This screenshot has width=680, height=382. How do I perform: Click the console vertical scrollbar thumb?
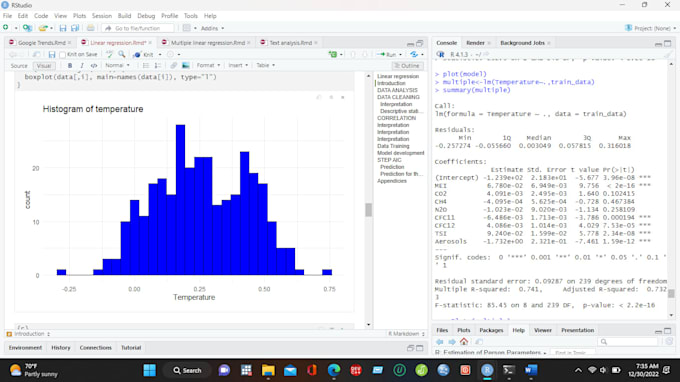tap(671, 294)
